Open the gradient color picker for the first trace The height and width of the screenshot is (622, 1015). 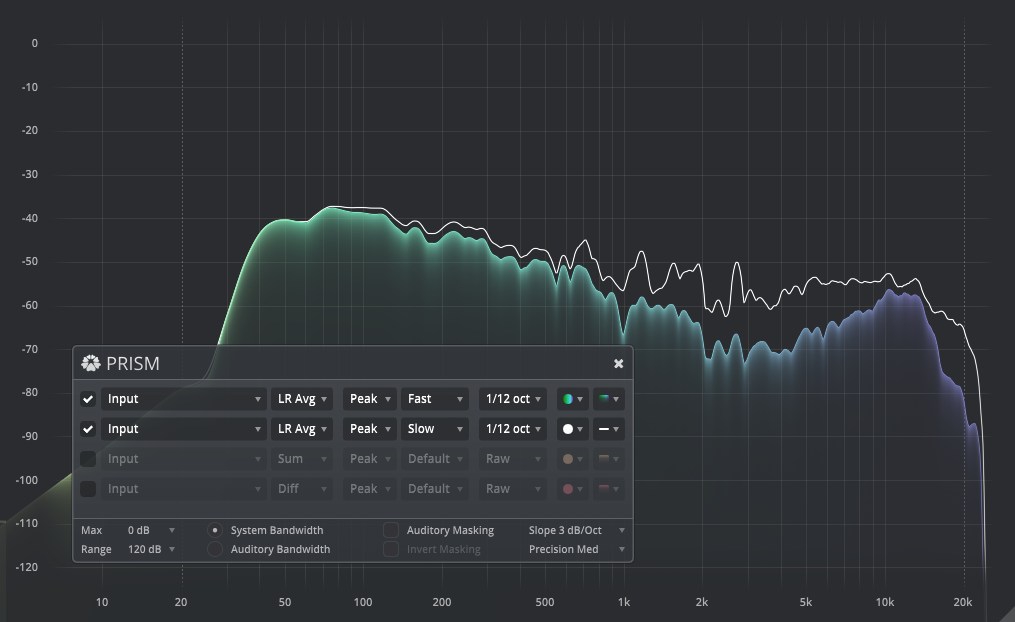point(573,399)
